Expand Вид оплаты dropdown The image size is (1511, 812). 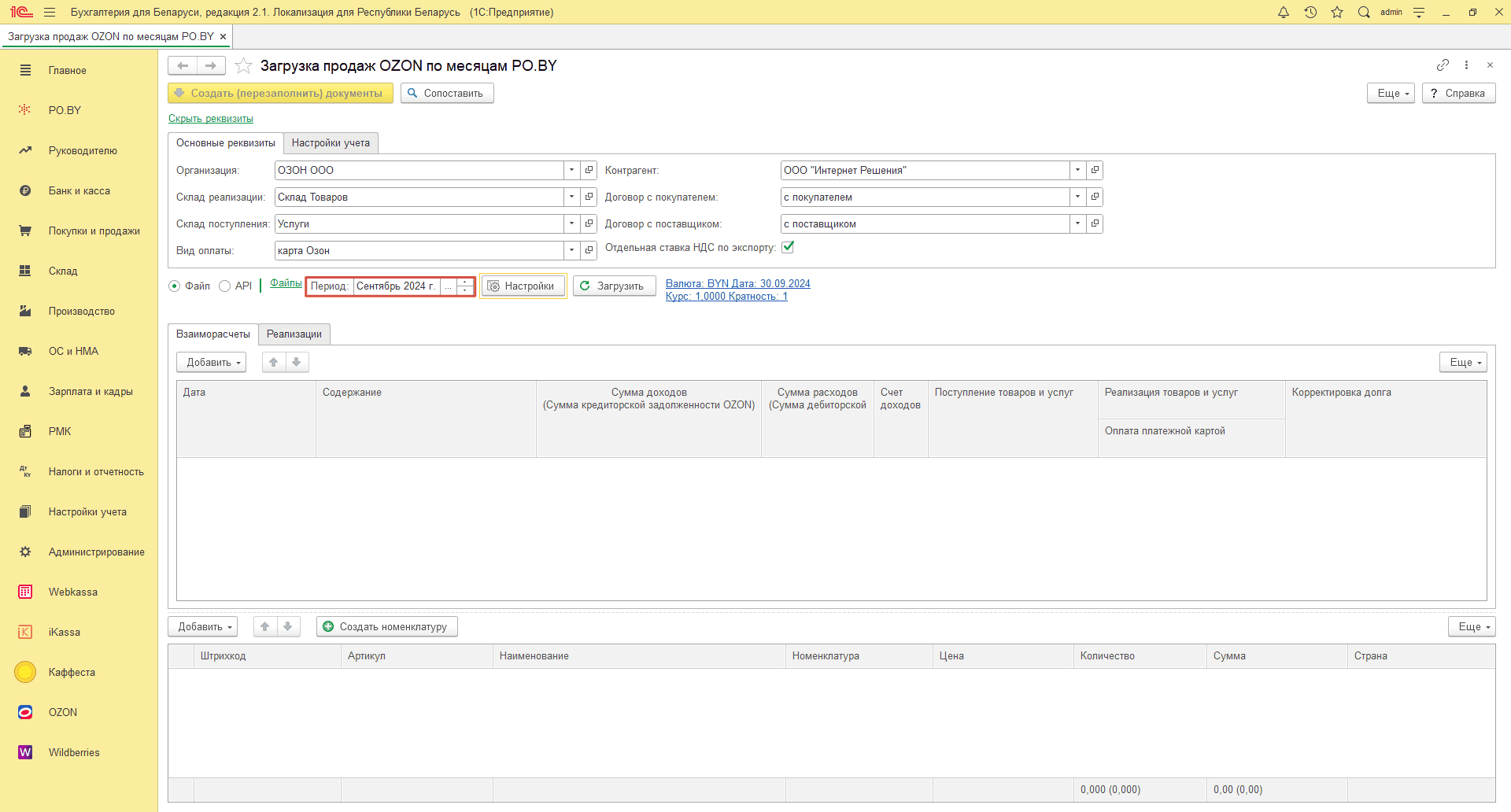[x=572, y=250]
